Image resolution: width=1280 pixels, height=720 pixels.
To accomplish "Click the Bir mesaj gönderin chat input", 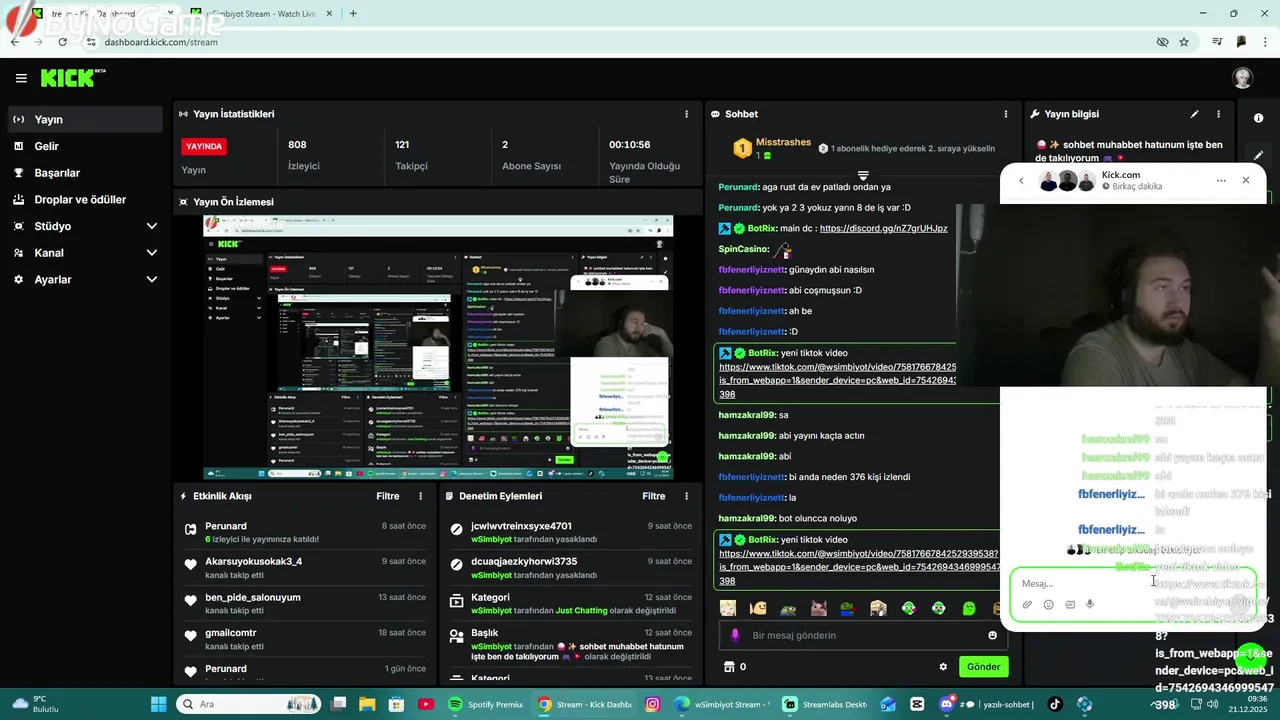I will (x=865, y=635).
